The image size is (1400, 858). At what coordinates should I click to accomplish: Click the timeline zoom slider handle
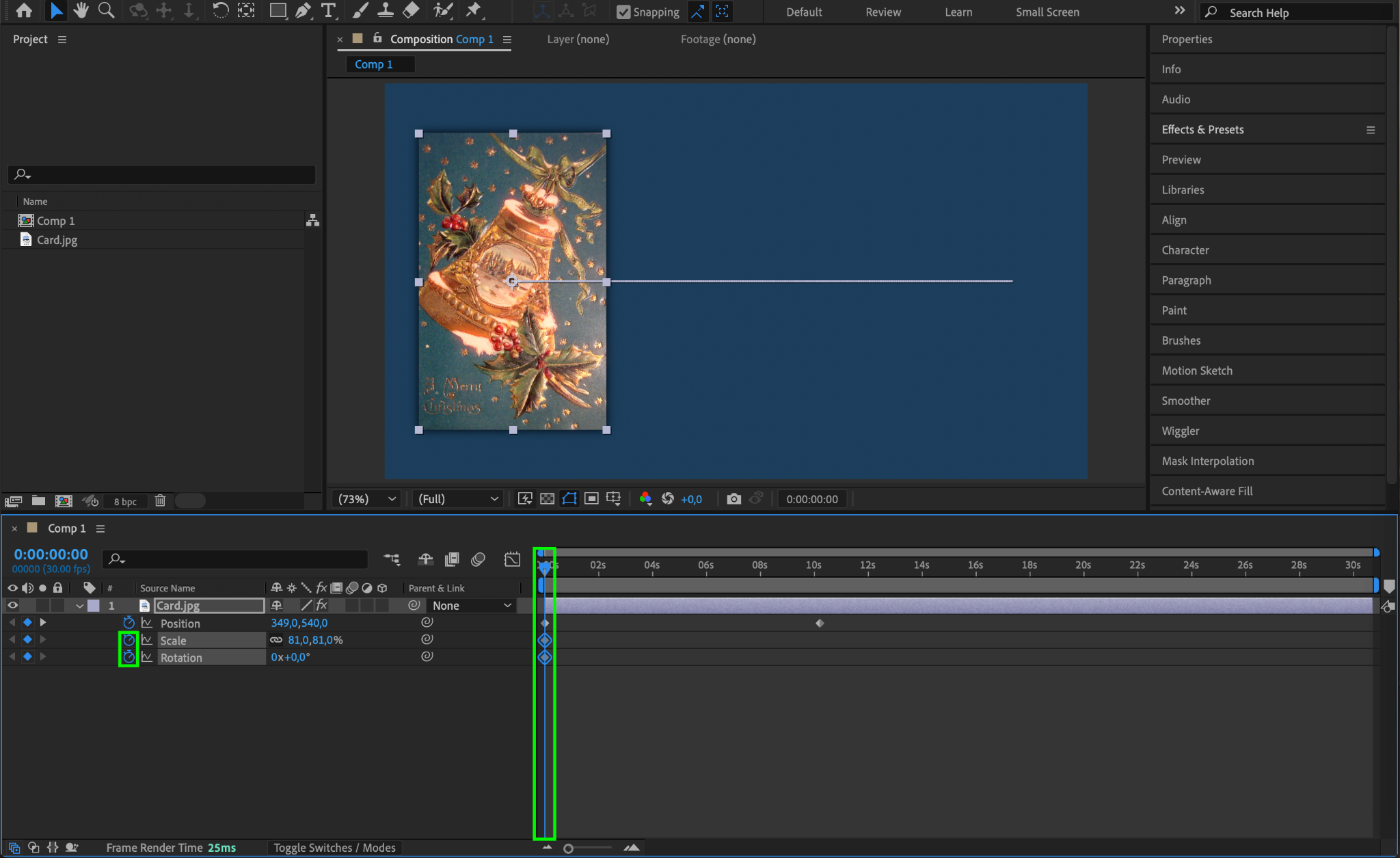(x=568, y=848)
